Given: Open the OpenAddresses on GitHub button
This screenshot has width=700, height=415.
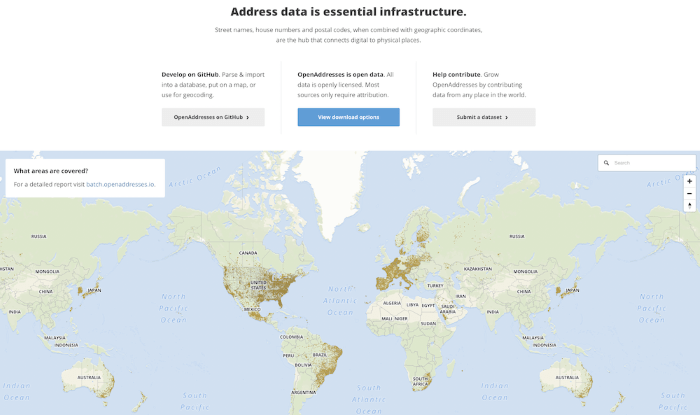Looking at the screenshot, I should (x=213, y=117).
